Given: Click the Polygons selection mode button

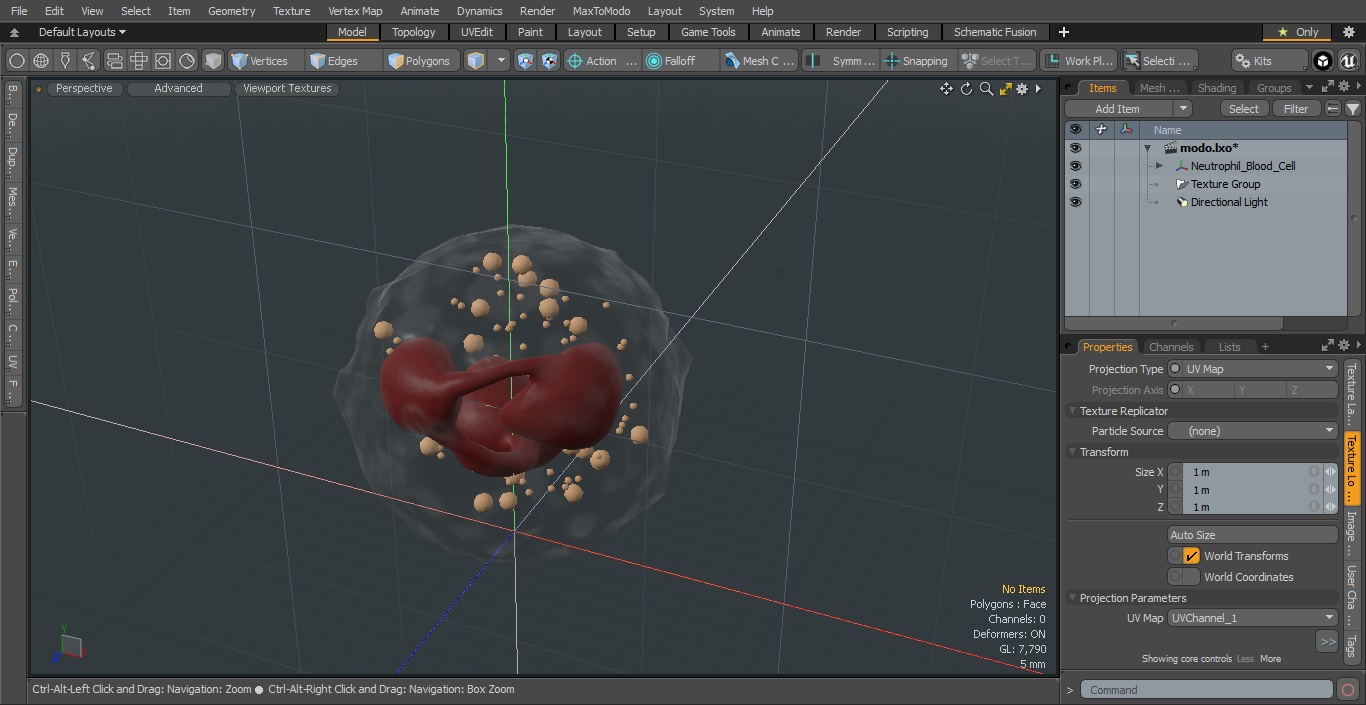Looking at the screenshot, I should point(420,61).
